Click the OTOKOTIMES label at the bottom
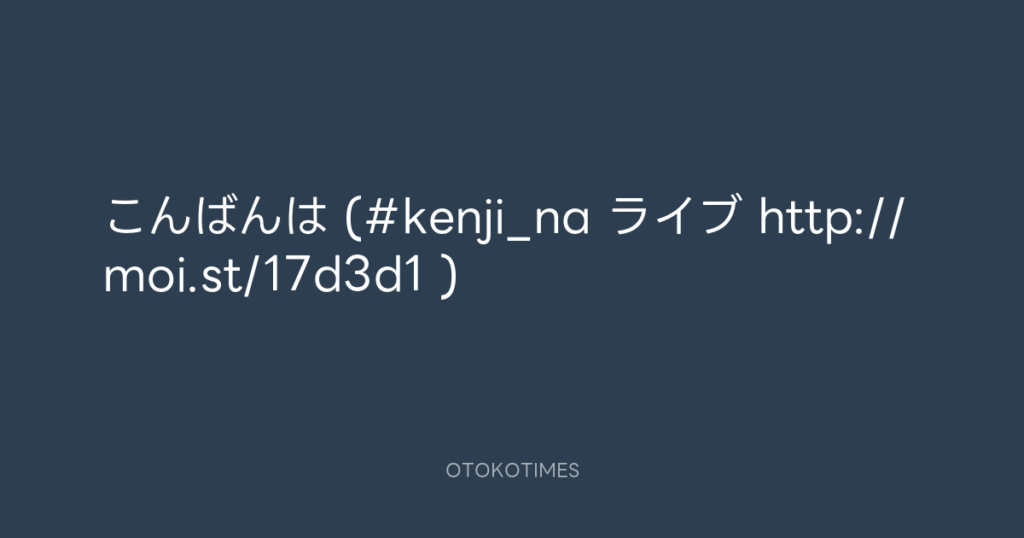The height and width of the screenshot is (538, 1024). 513,470
